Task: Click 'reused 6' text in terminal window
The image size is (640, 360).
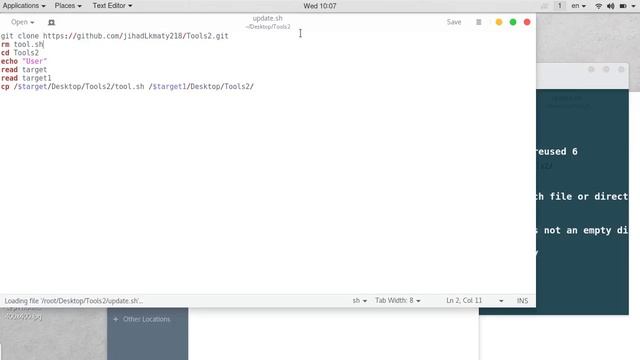Action: coord(557,151)
